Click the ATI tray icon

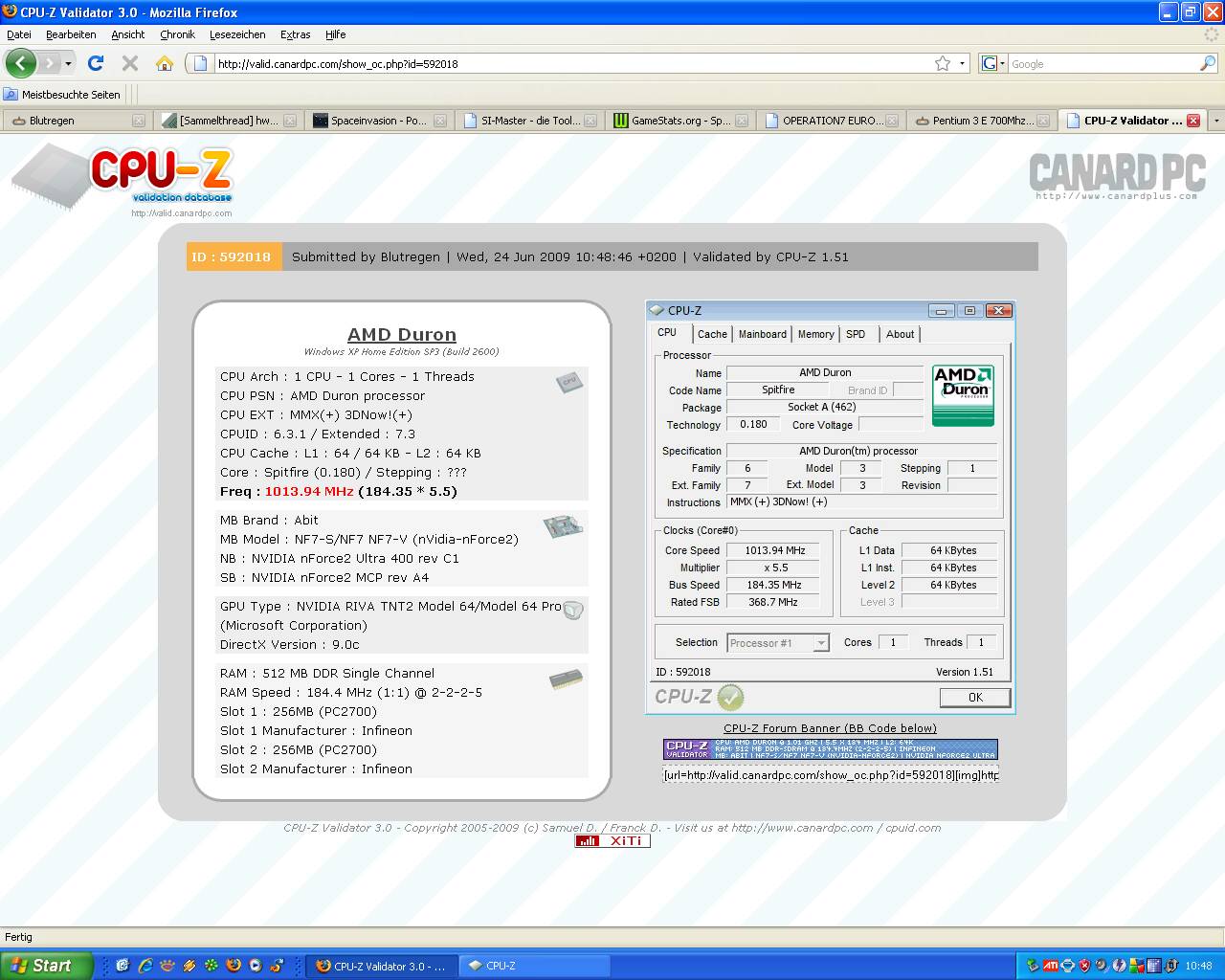pos(1051,966)
